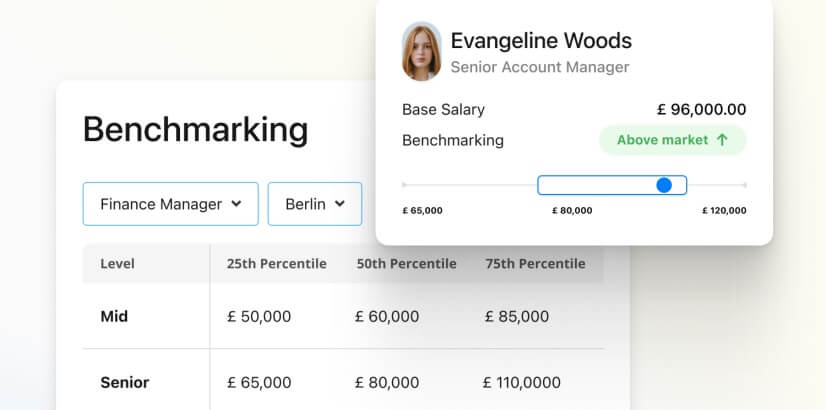This screenshot has height=410, width=826.
Task: Click Senior 25th percentile £ 65,000 cell
Action: coord(259,382)
